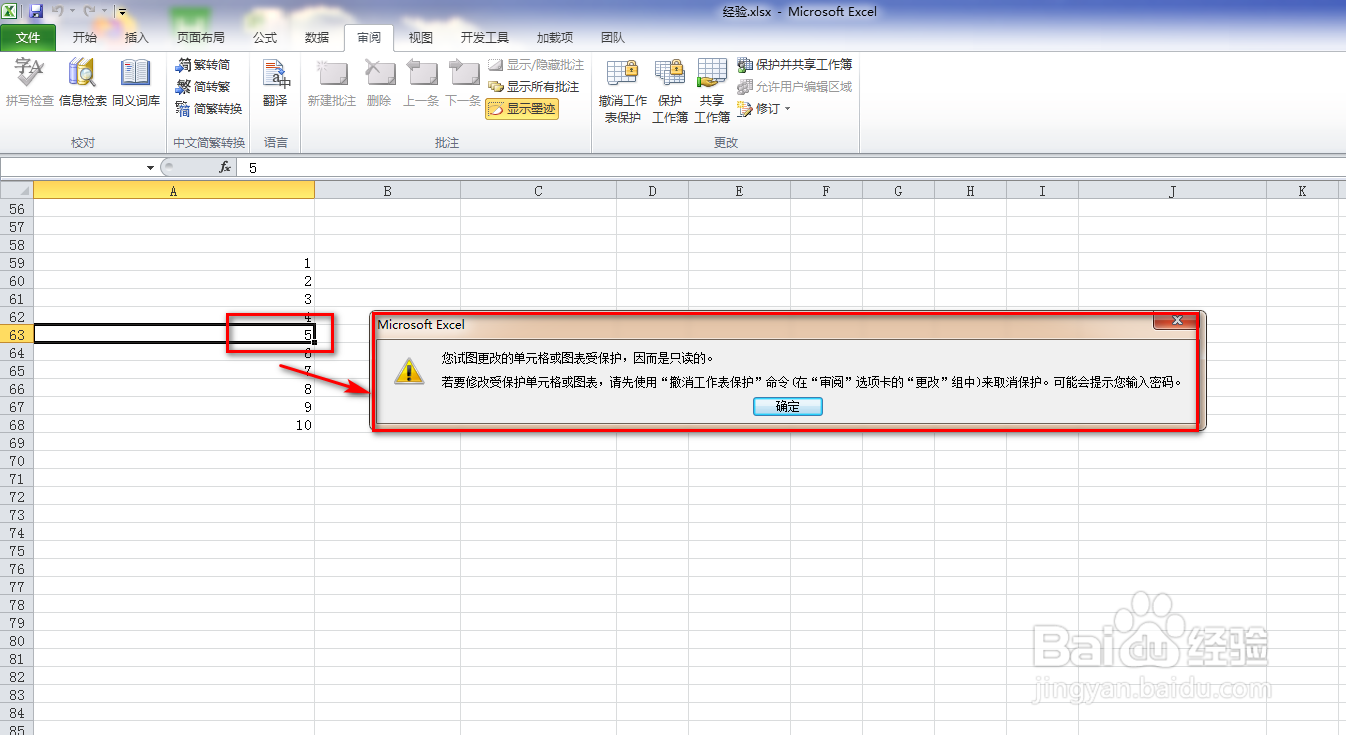Click 显示所有批注
Screen dimensions: 1346x735
pyautogui.click(x=534, y=87)
